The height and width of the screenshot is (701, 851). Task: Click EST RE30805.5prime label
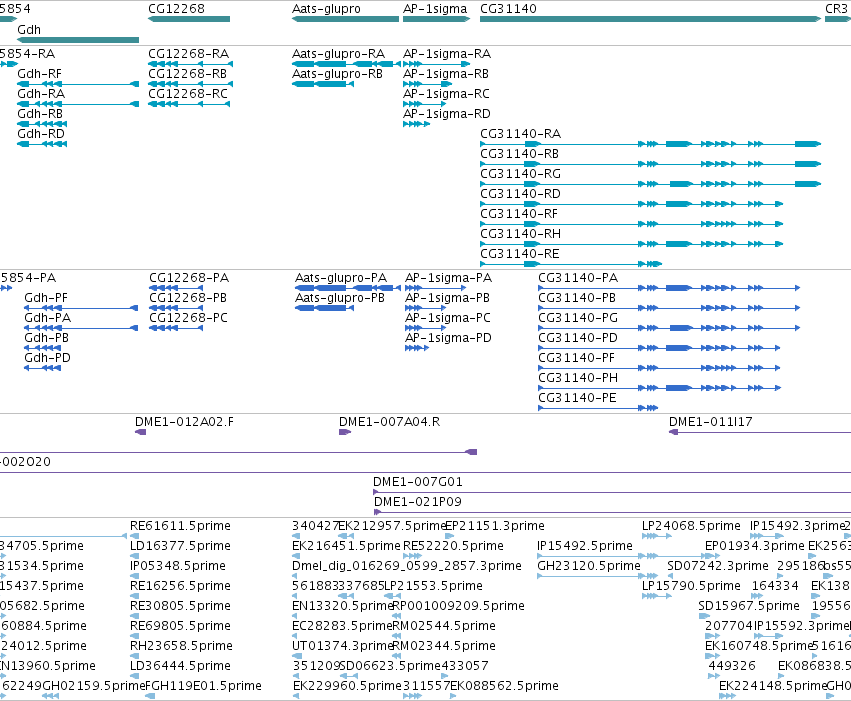click(180, 606)
